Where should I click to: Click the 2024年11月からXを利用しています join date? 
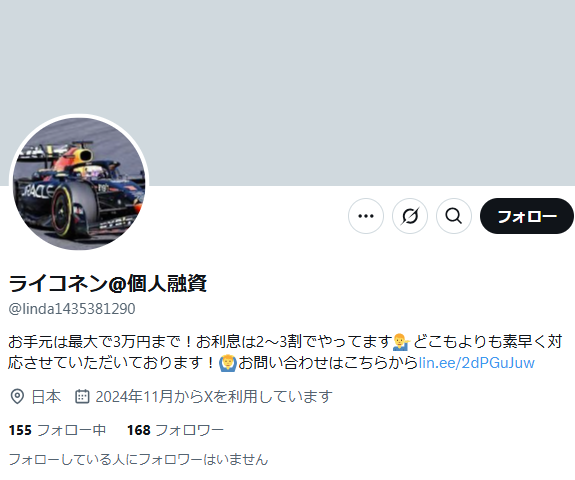point(214,397)
